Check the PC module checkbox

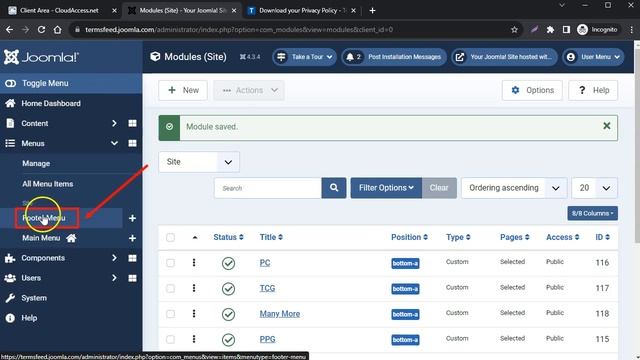170,263
